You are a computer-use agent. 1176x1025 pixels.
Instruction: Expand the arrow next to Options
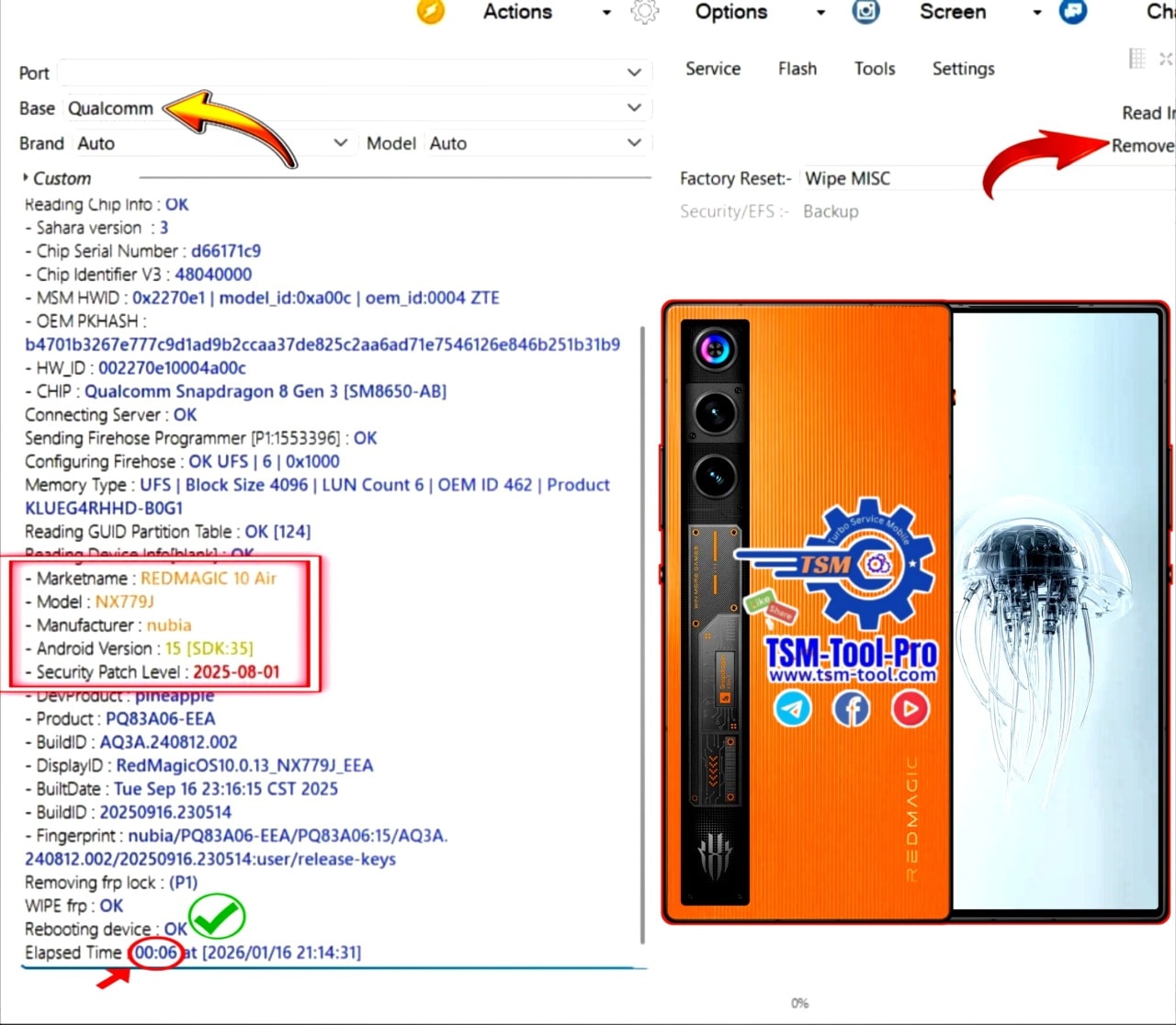click(x=820, y=13)
